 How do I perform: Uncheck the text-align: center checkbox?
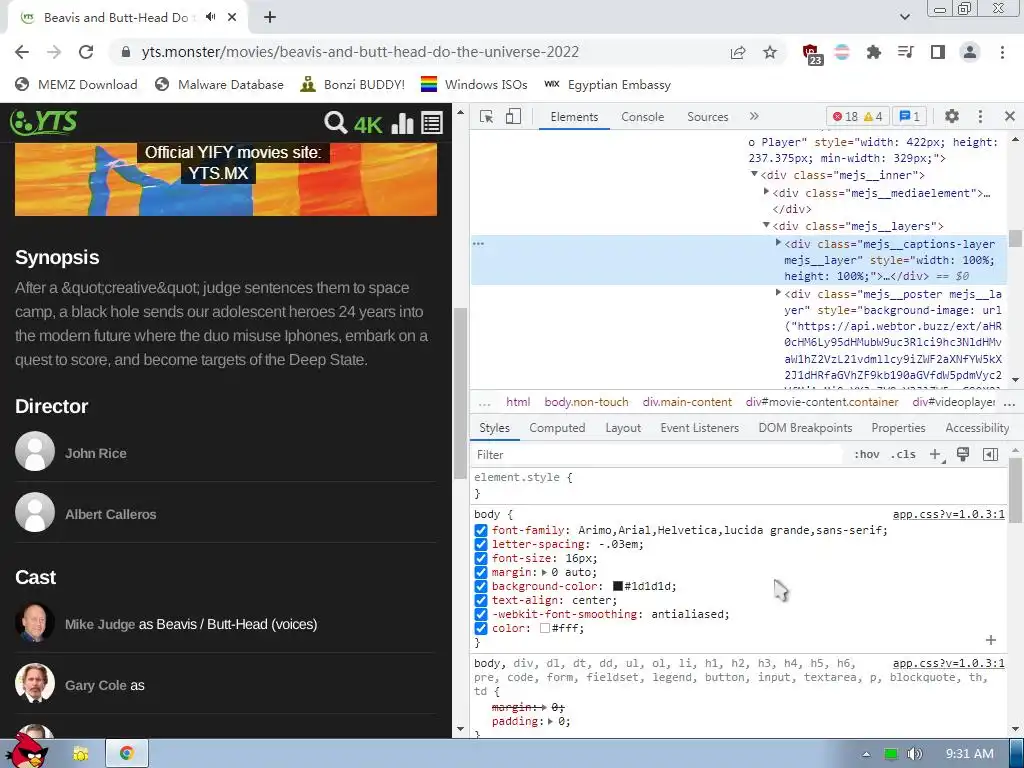[x=481, y=600]
